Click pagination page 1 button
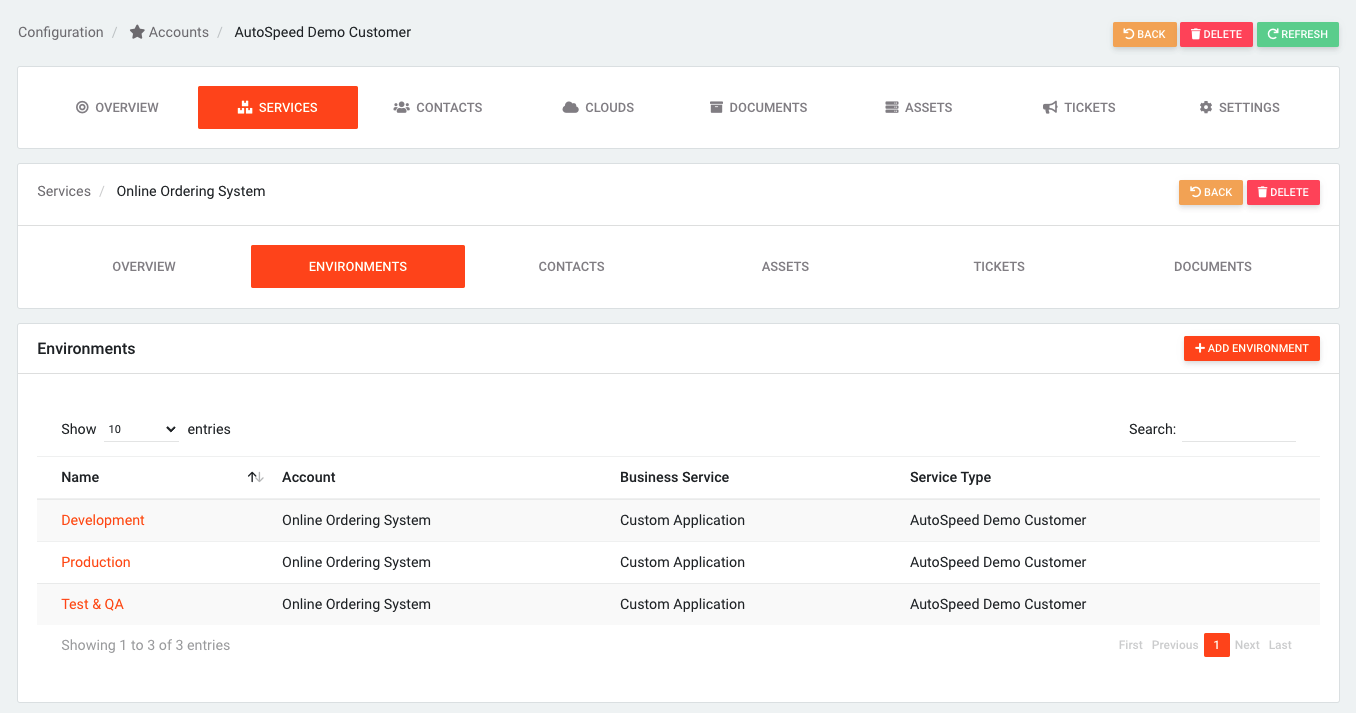The width and height of the screenshot is (1356, 713). (x=1216, y=645)
